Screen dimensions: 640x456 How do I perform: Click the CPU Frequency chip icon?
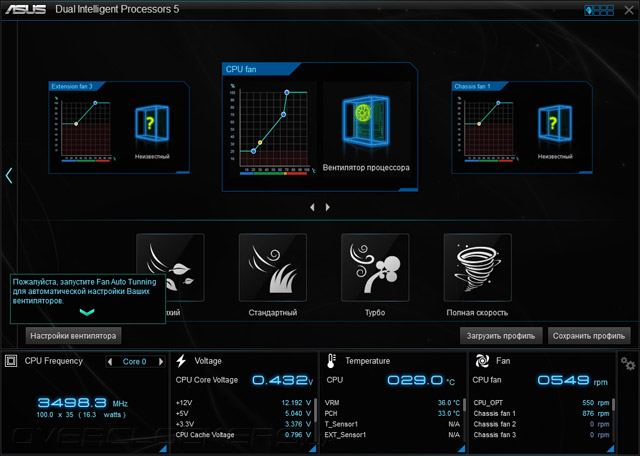[11, 361]
